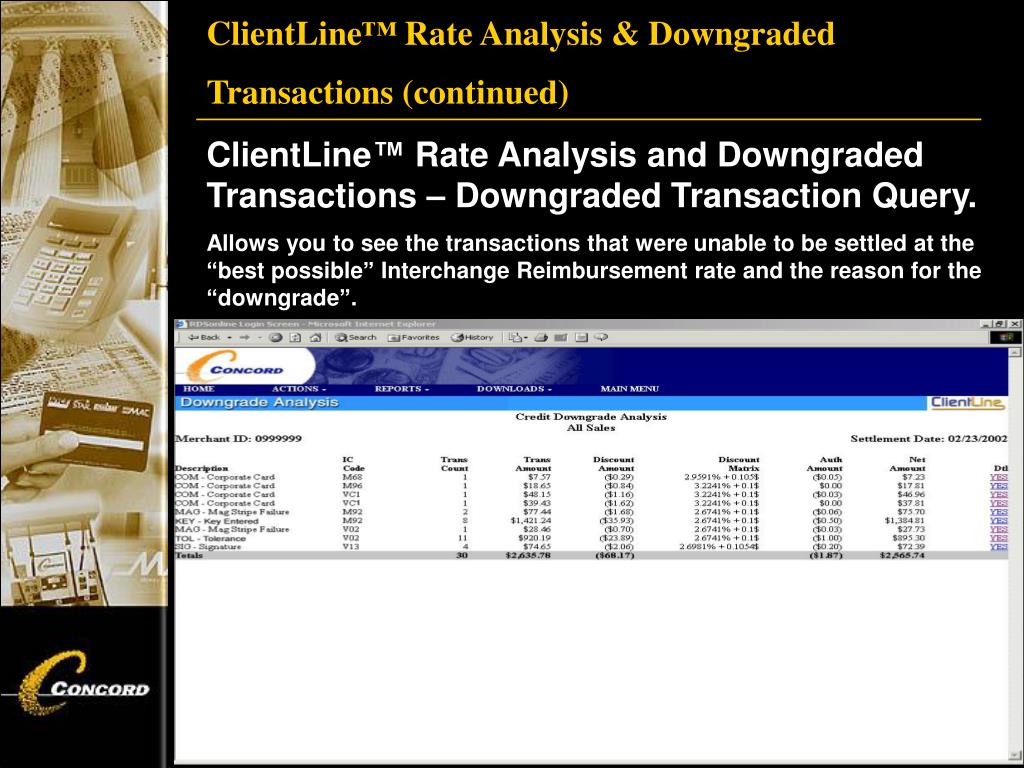
Task: Open the Back button history dropdown arrow
Action: click(x=229, y=338)
